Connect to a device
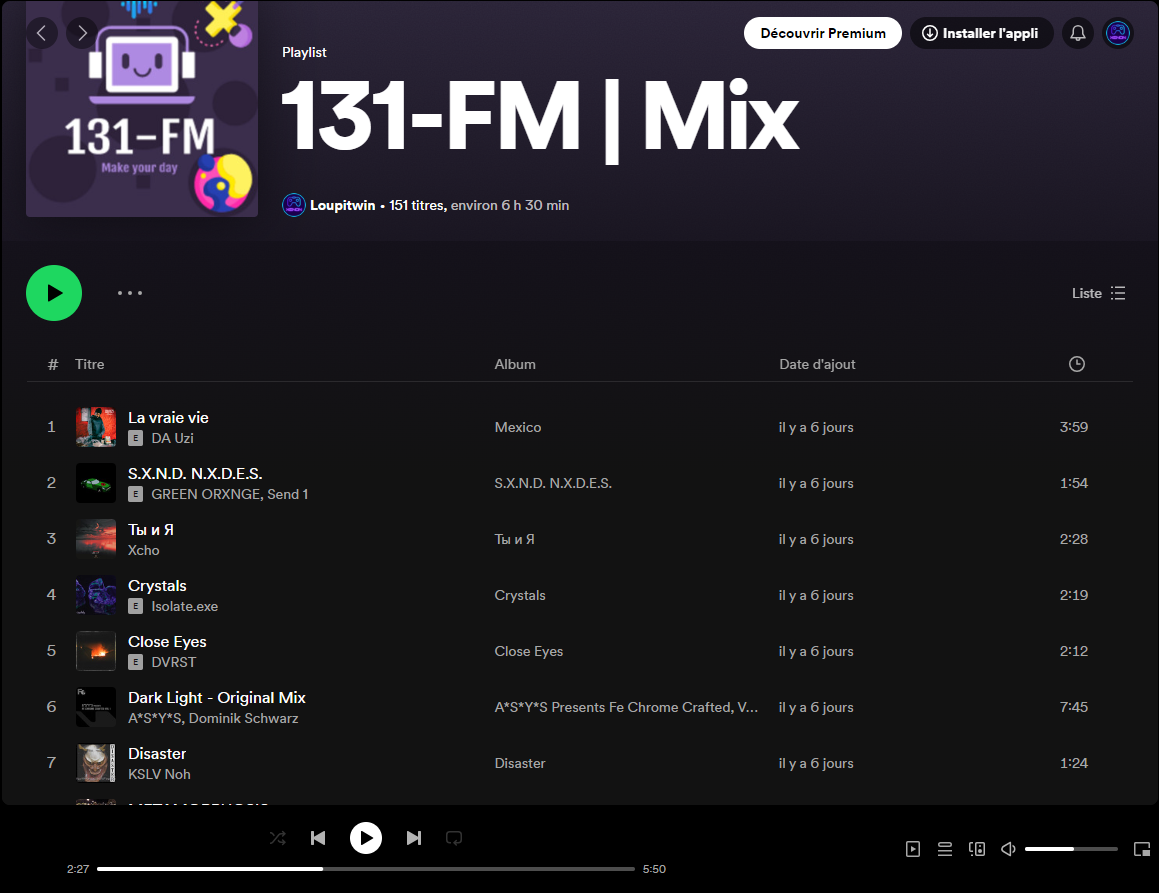 pos(976,849)
